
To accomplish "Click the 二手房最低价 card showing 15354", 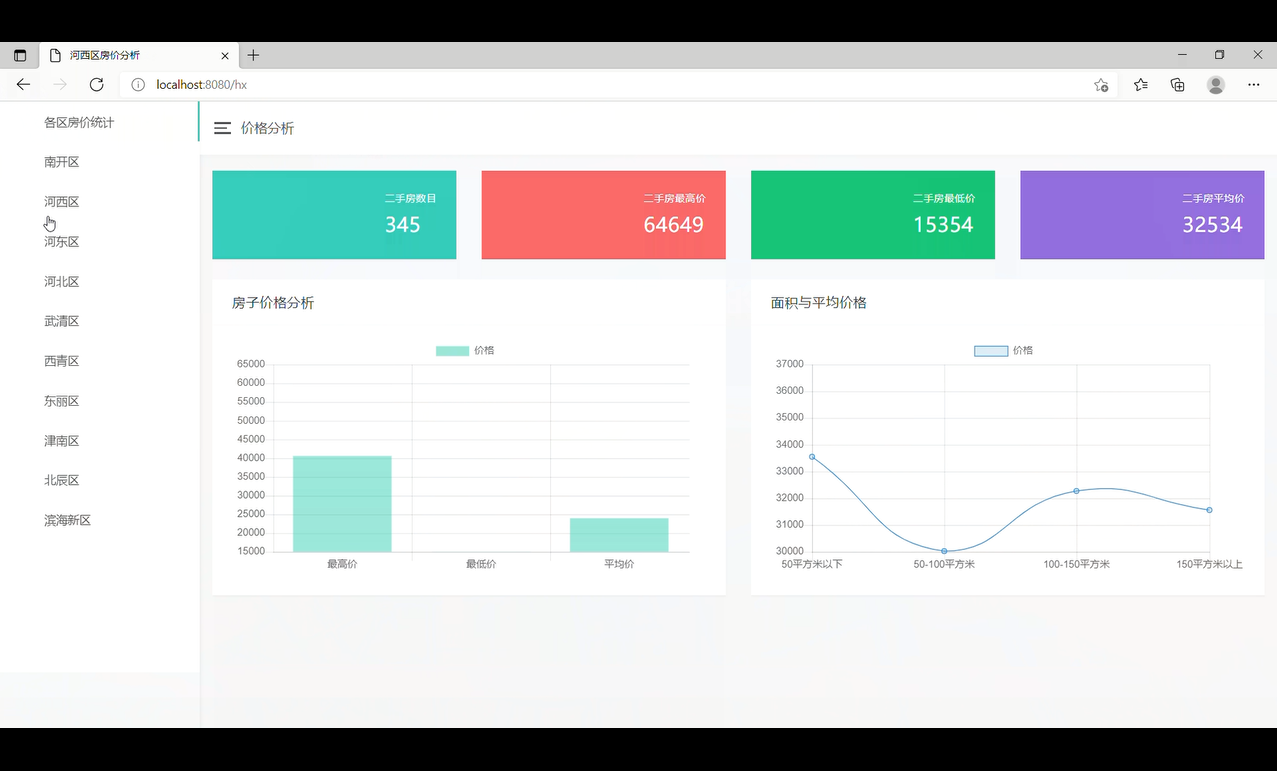I will (873, 215).
